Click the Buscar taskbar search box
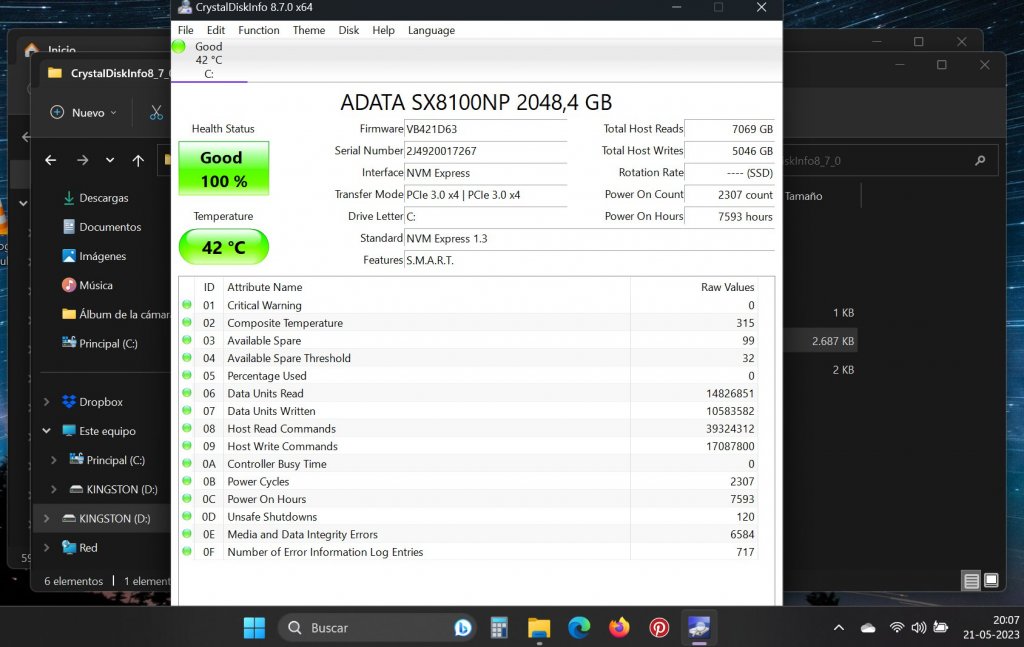This screenshot has height=647, width=1024. click(377, 627)
